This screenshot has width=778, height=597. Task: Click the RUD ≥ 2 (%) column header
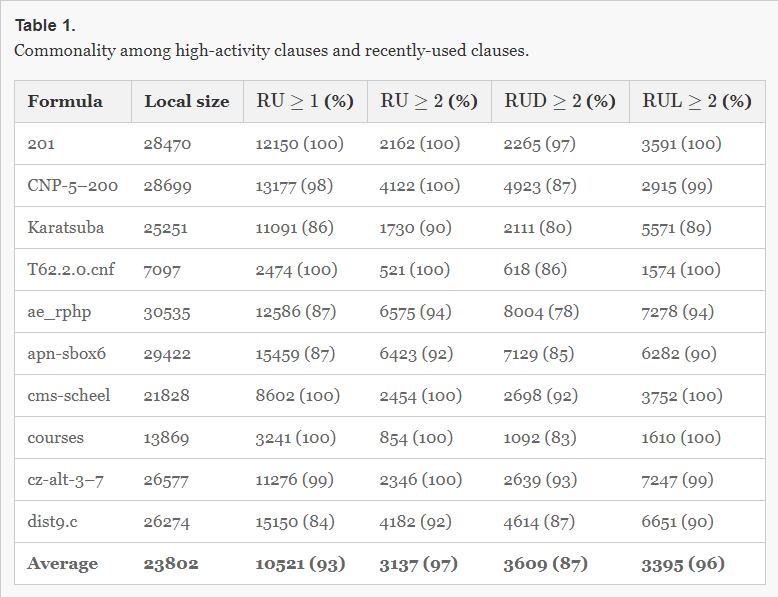tap(559, 101)
